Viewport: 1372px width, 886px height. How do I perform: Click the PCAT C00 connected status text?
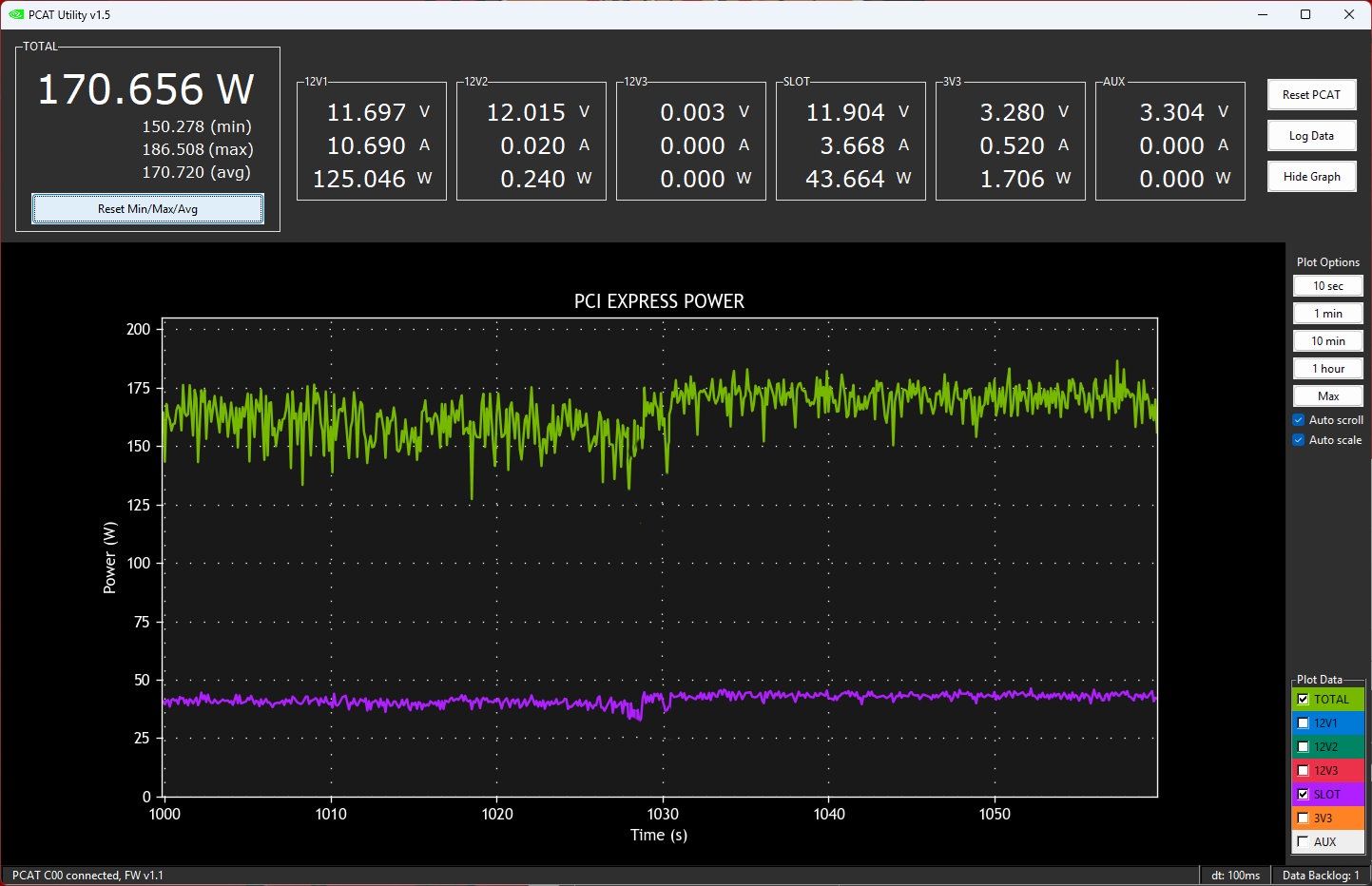tap(87, 876)
